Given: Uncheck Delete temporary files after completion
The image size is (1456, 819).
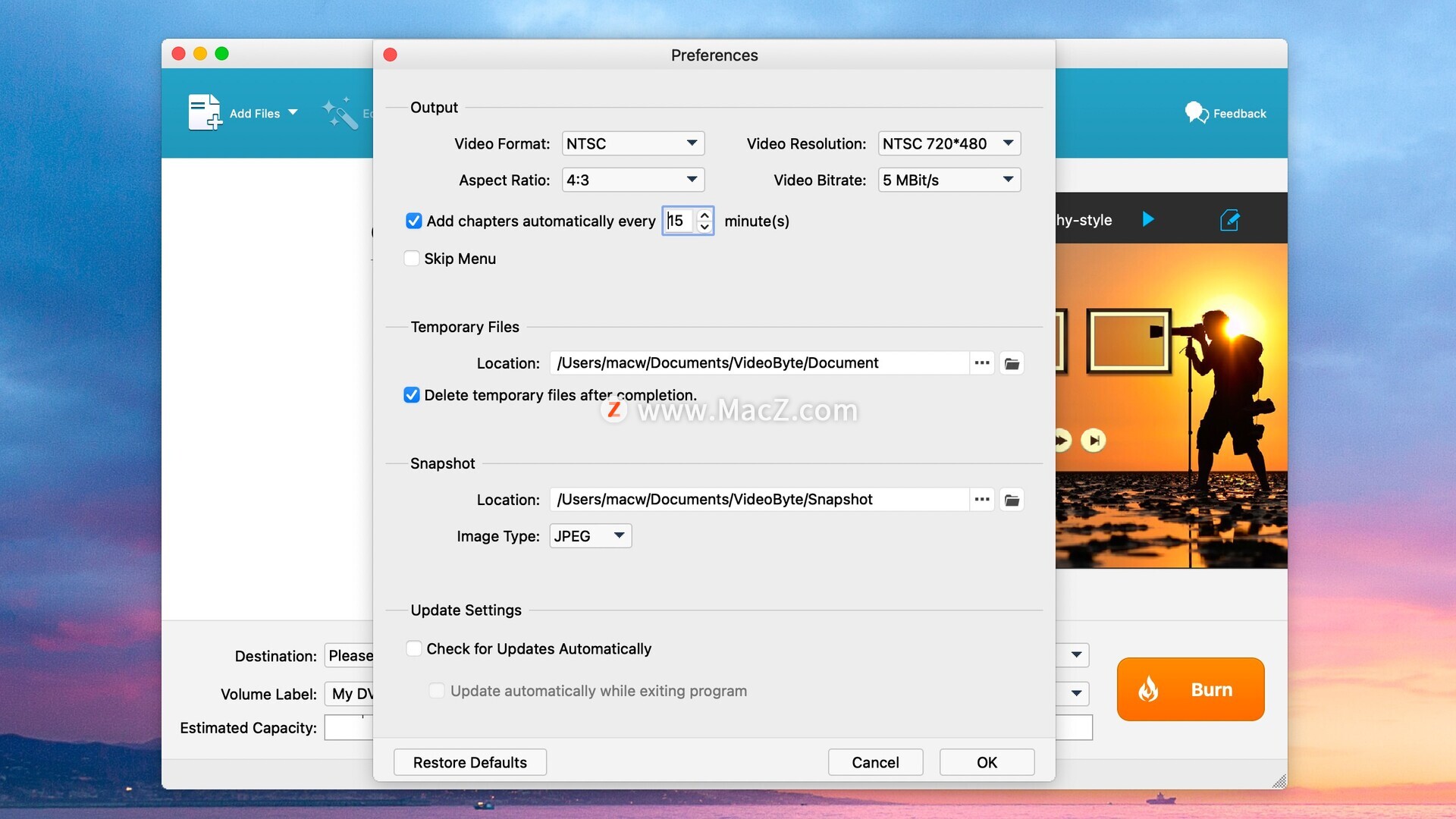Looking at the screenshot, I should 412,395.
